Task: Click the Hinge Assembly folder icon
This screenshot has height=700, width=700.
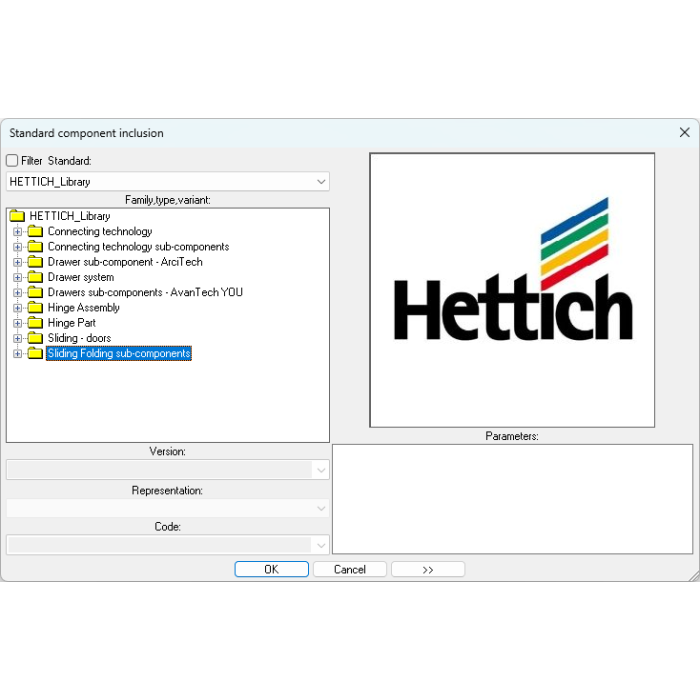Action: point(35,308)
